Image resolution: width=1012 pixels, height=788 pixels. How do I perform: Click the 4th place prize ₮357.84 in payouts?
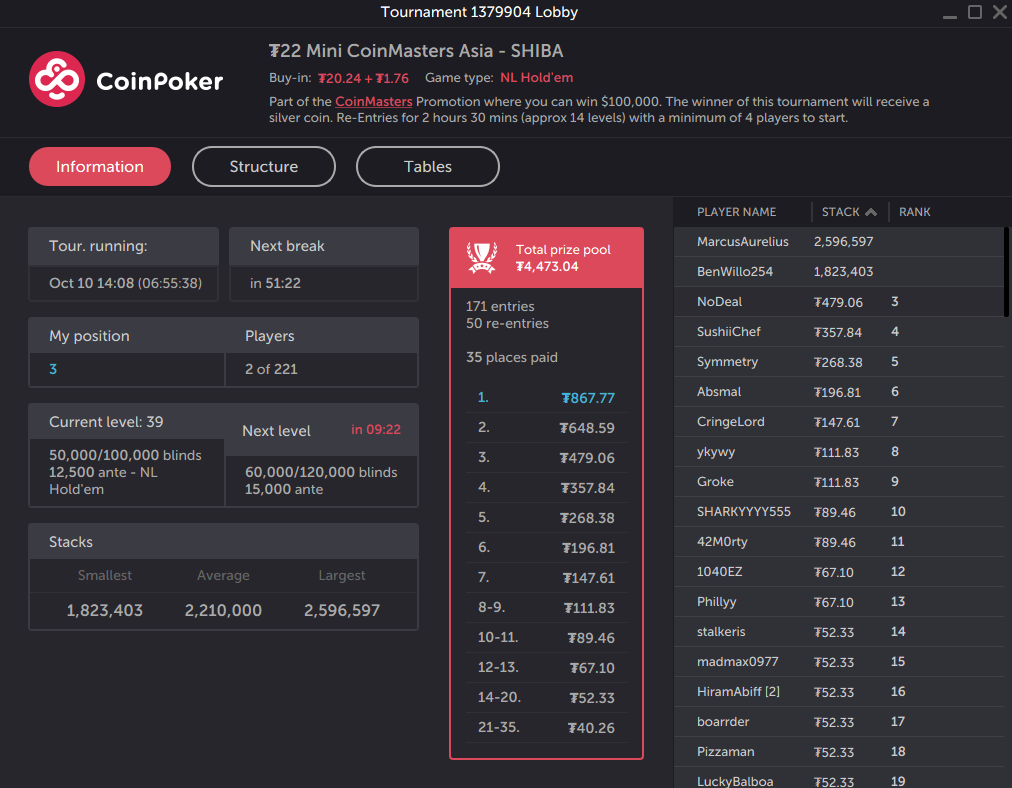[x=587, y=488]
